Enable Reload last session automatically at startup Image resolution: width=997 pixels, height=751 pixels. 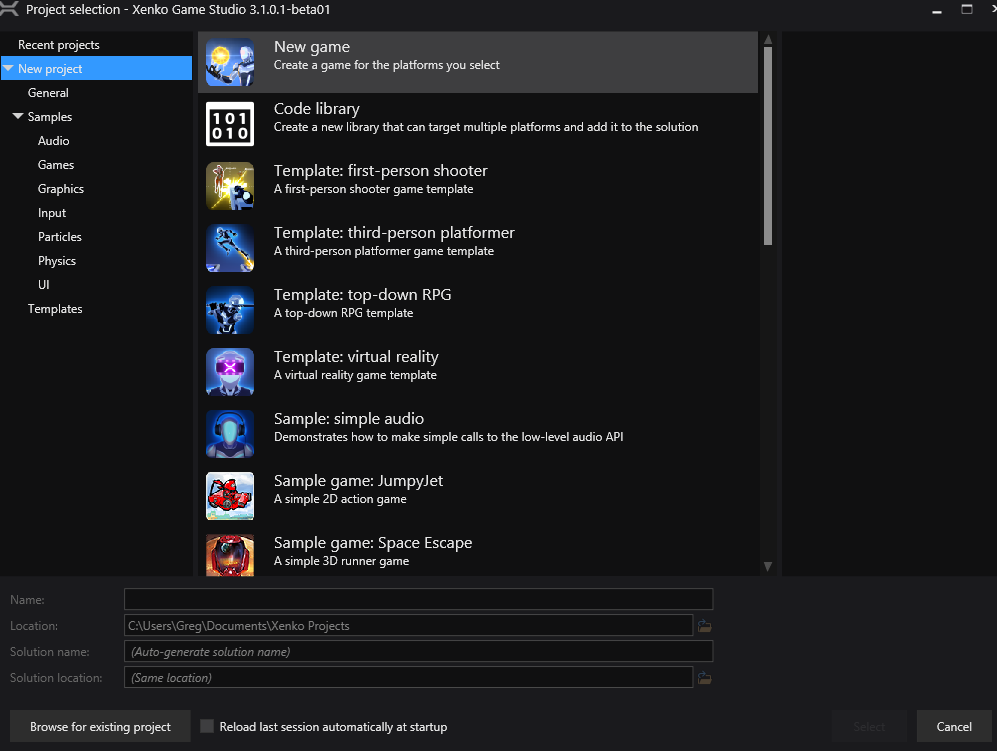pos(207,726)
